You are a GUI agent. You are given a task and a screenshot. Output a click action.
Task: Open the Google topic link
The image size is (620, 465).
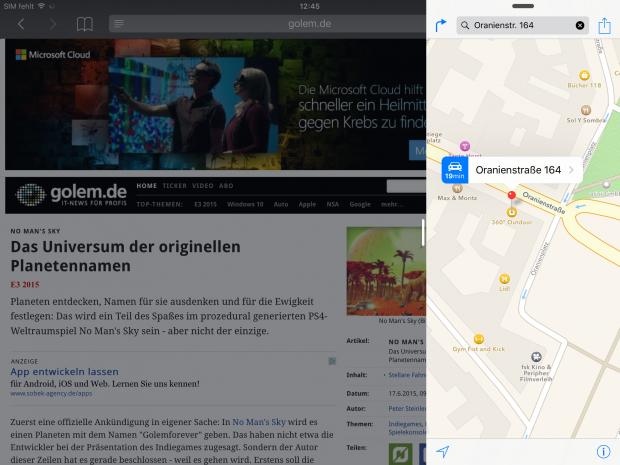click(360, 204)
